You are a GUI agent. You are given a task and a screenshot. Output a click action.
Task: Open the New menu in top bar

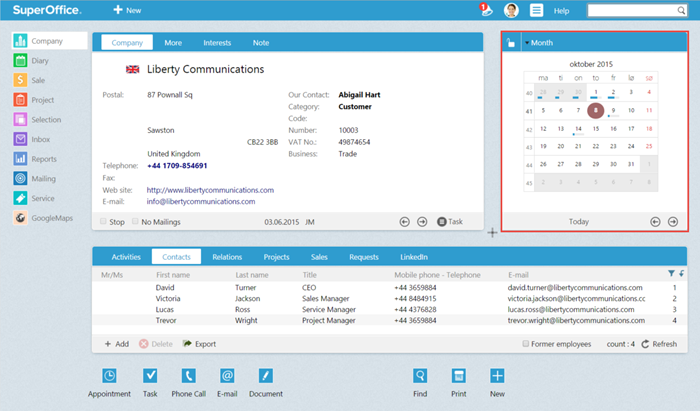127,10
